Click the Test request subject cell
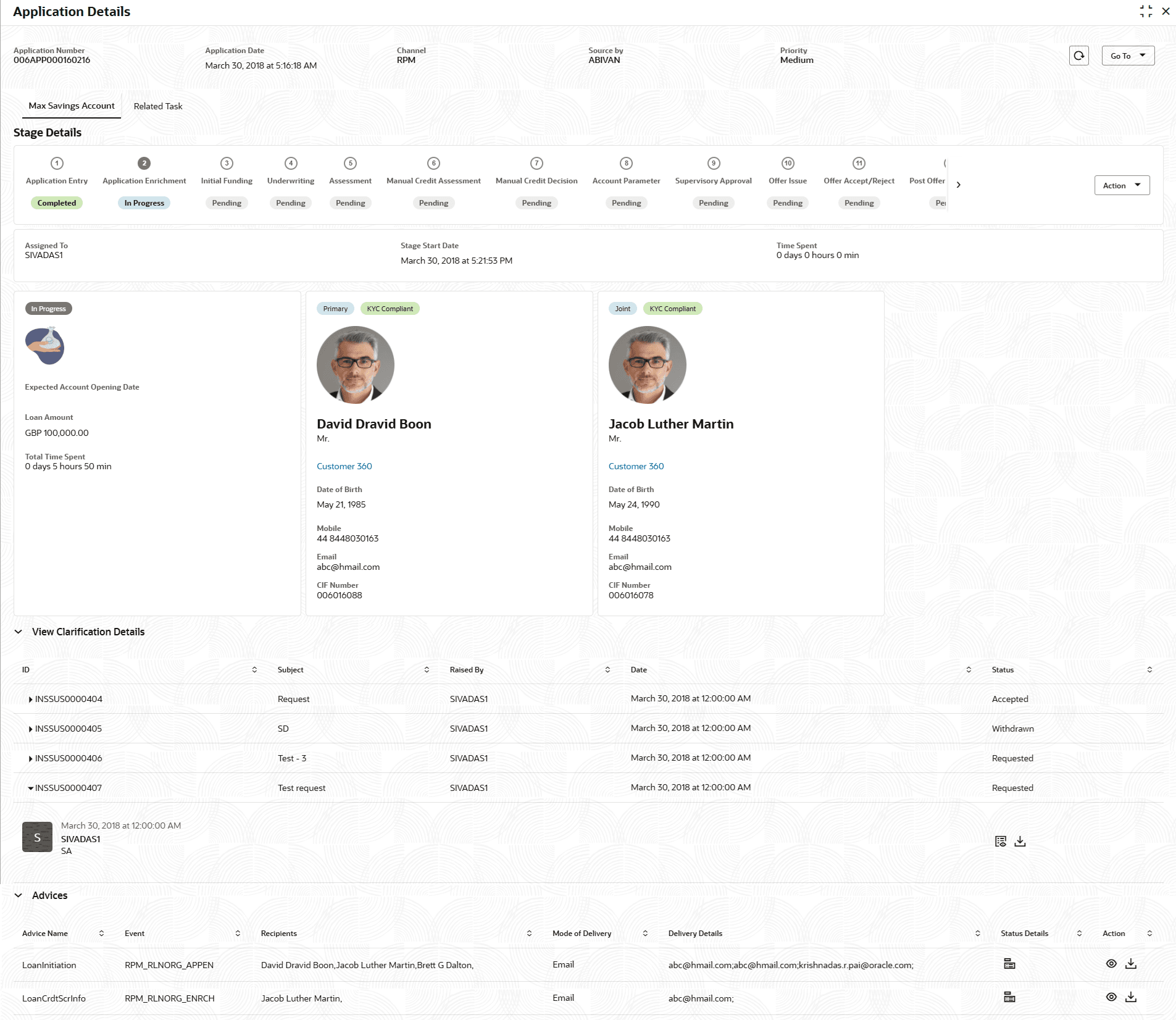 click(301, 788)
